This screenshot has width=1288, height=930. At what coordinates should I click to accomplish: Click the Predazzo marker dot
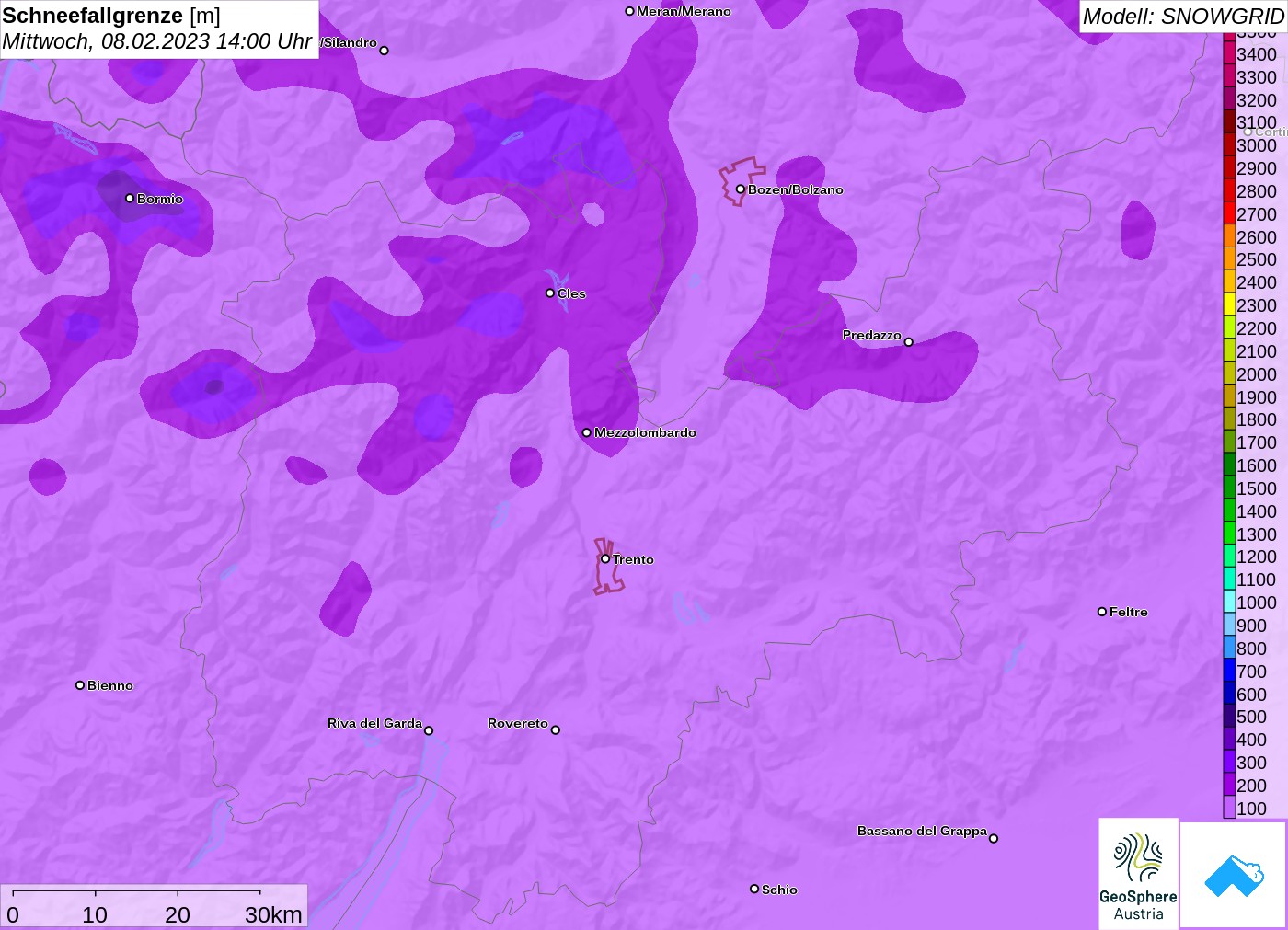(909, 341)
